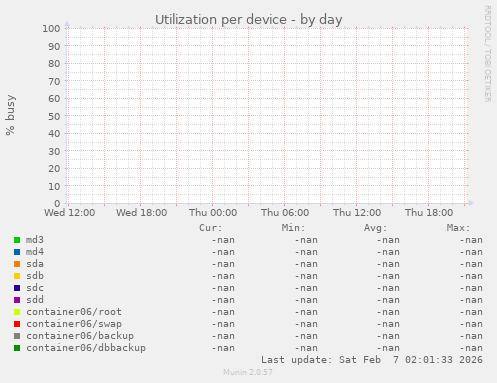Screen dimensions: 497x383
Task: Click the 'Thu 12:00' time axis label
Action: click(x=357, y=213)
